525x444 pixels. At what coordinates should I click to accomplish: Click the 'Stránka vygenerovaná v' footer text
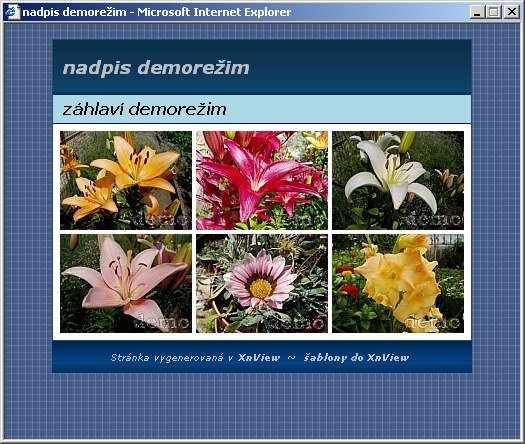[172, 358]
